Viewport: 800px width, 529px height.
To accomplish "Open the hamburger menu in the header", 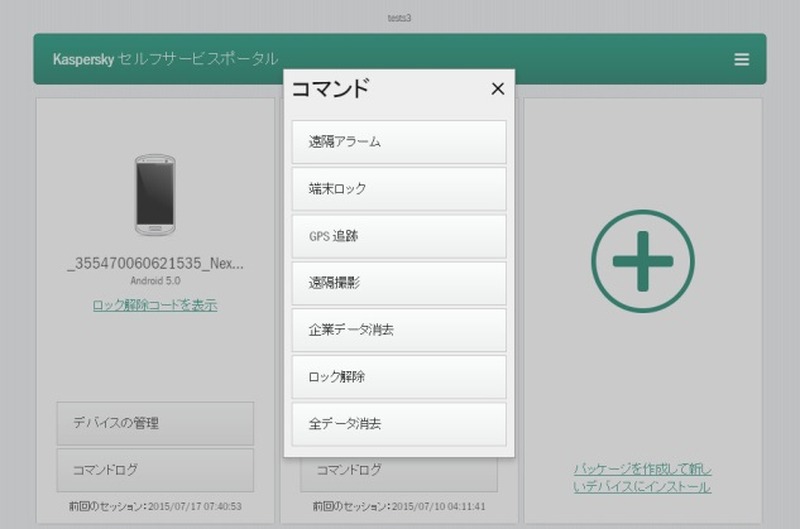I will click(741, 59).
